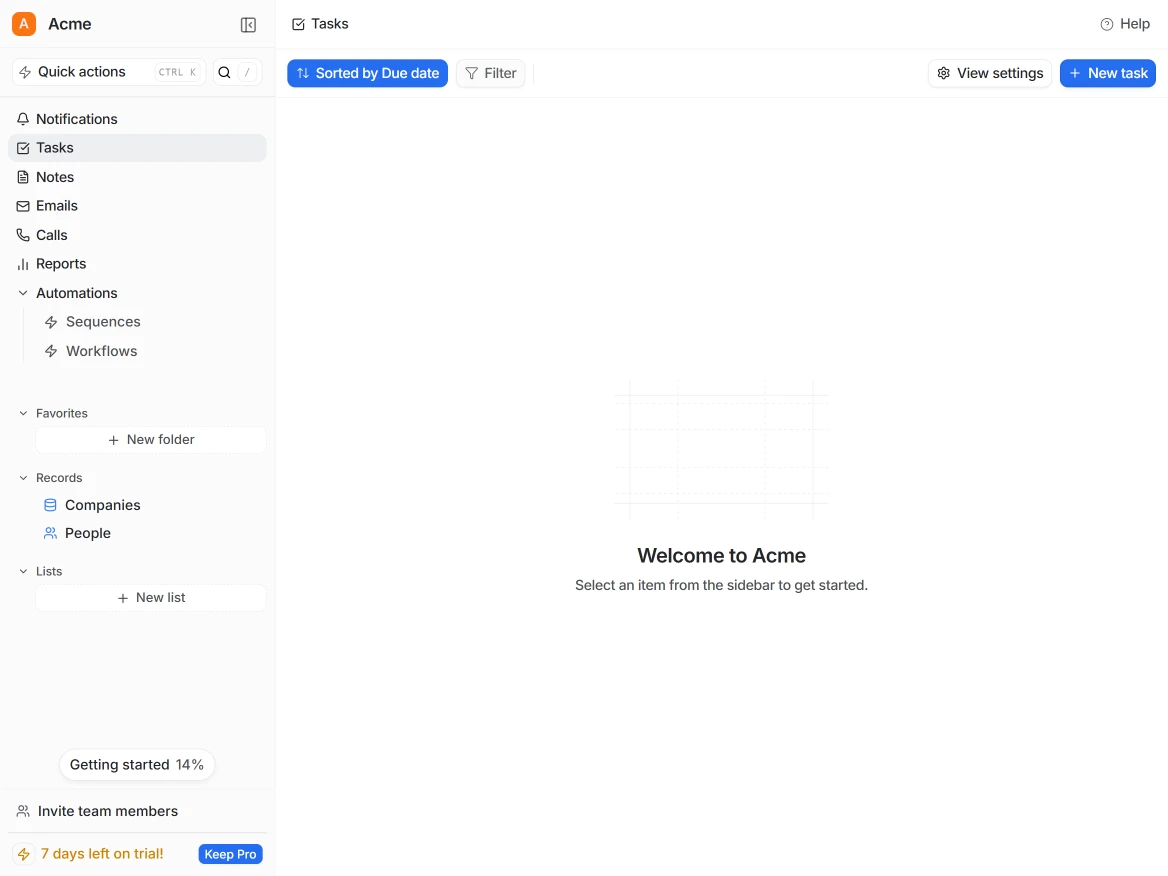Click the orange Acme workspace logo
Screen dimensions: 1168x876
24,24
